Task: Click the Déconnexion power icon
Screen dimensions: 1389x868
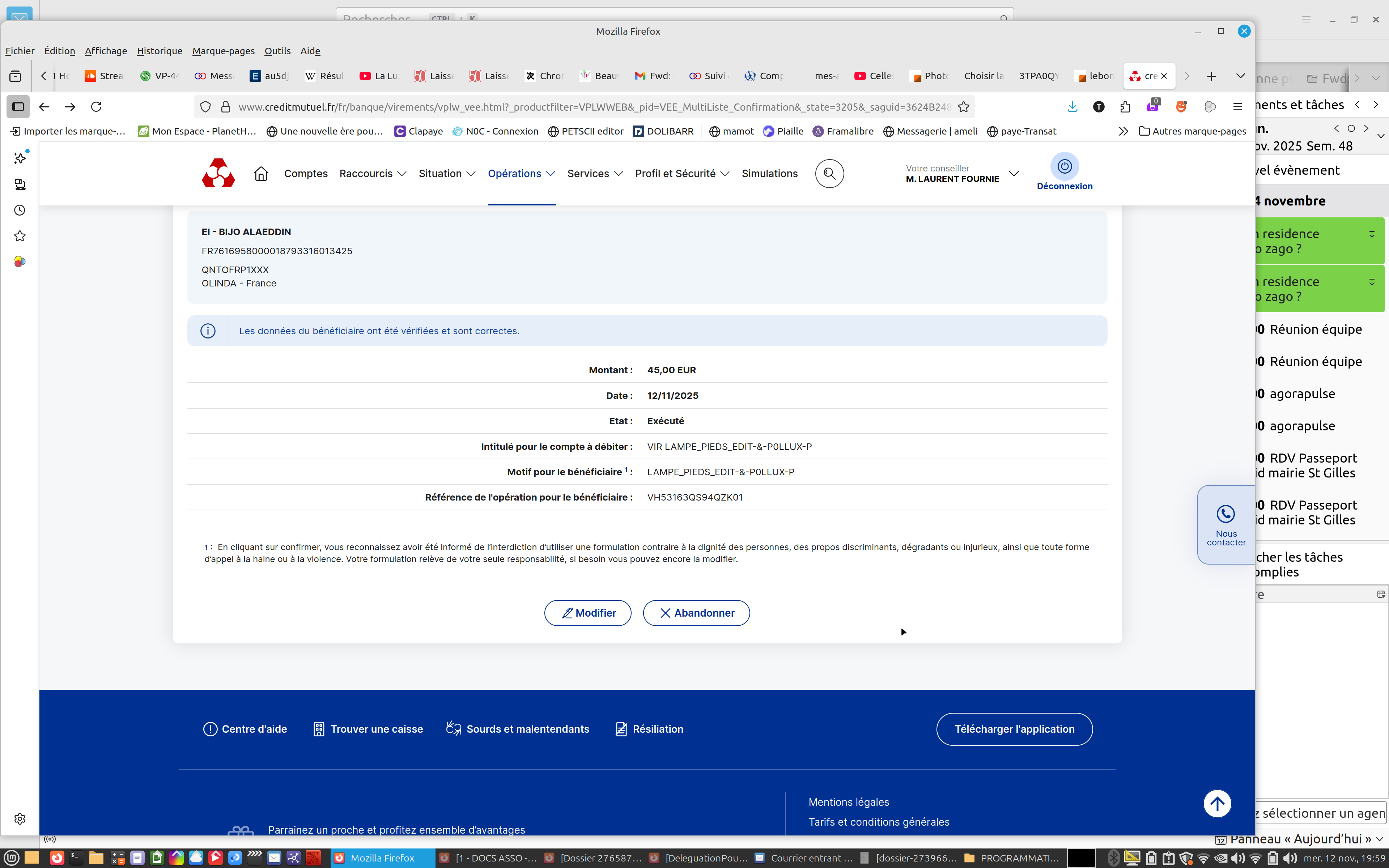Action: [x=1064, y=166]
